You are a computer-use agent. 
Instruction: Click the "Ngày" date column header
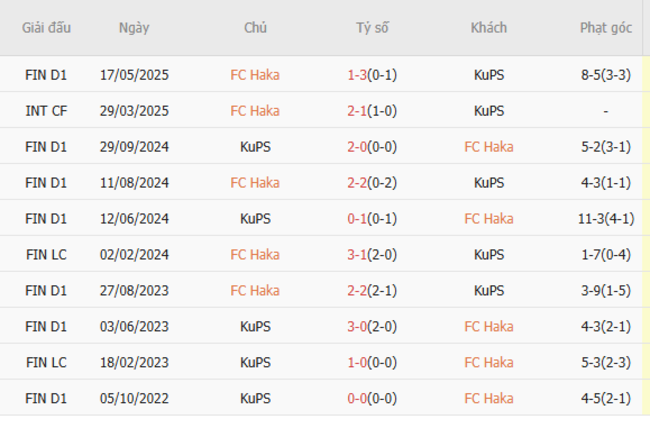tap(134, 28)
